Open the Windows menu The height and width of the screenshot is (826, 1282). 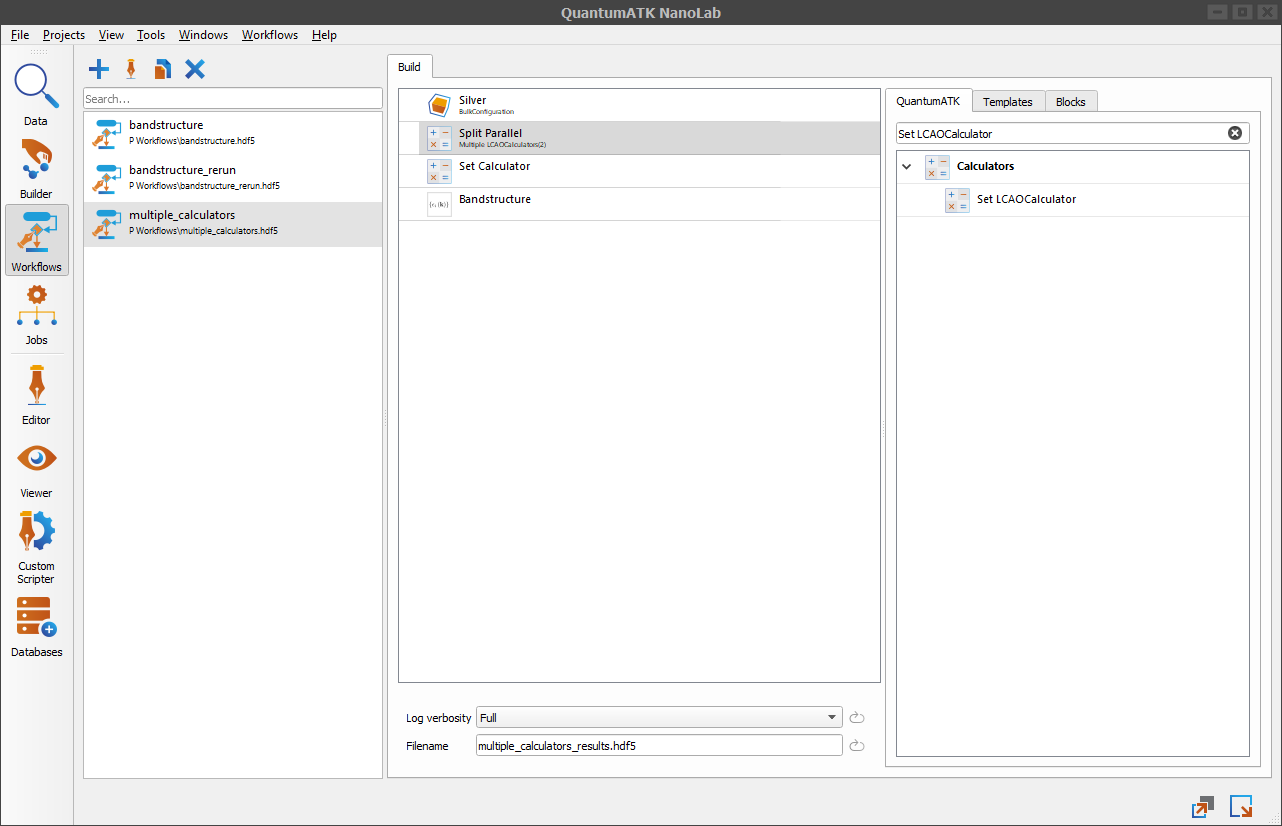pos(203,35)
